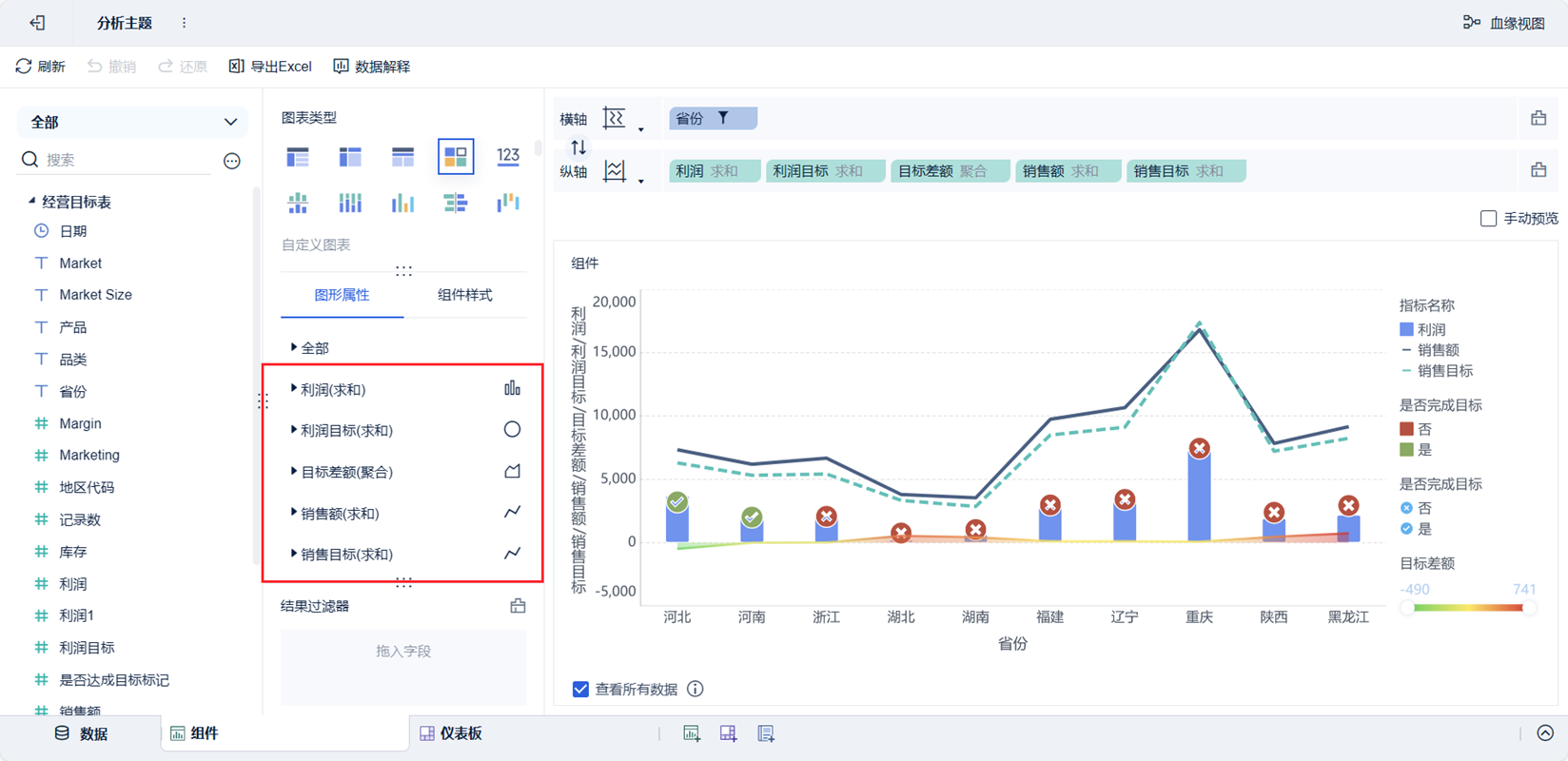Expand the 利润目标(求和) properties row
This screenshot has width=1568, height=761.
coord(294,430)
